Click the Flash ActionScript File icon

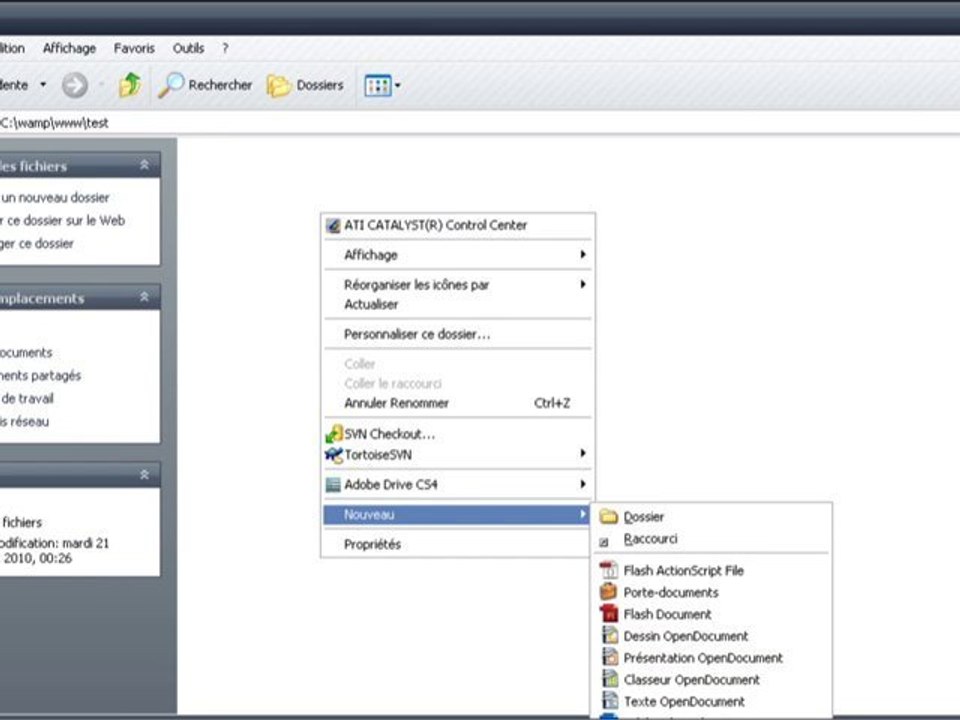(609, 570)
